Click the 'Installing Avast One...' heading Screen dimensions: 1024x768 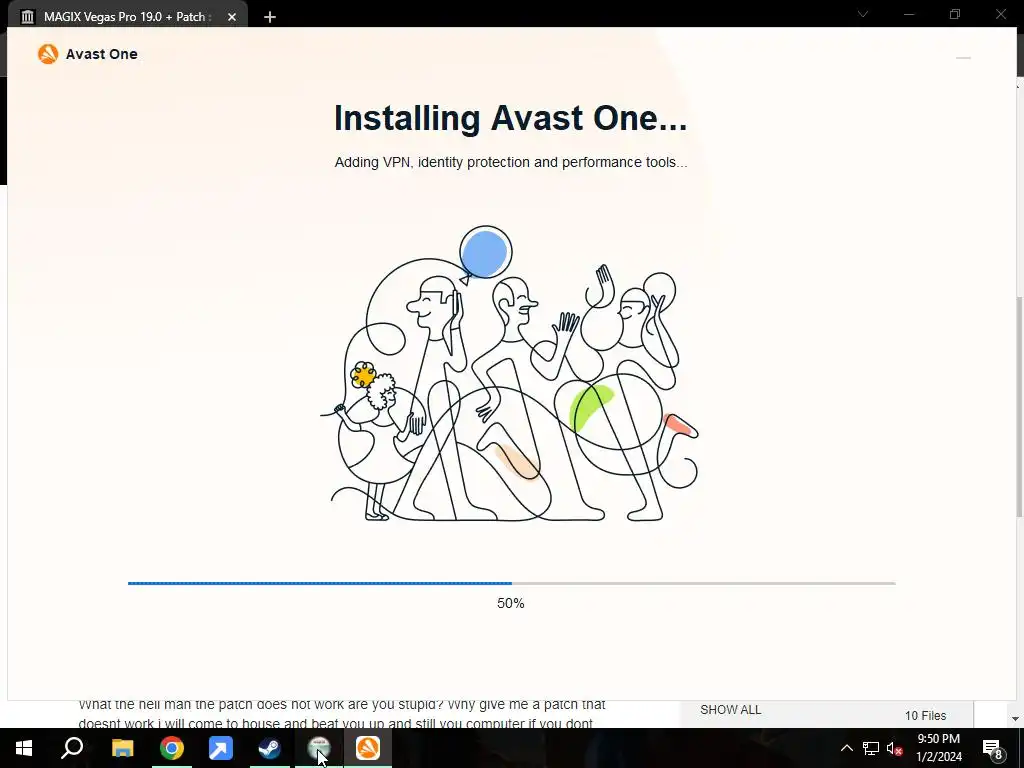511,118
